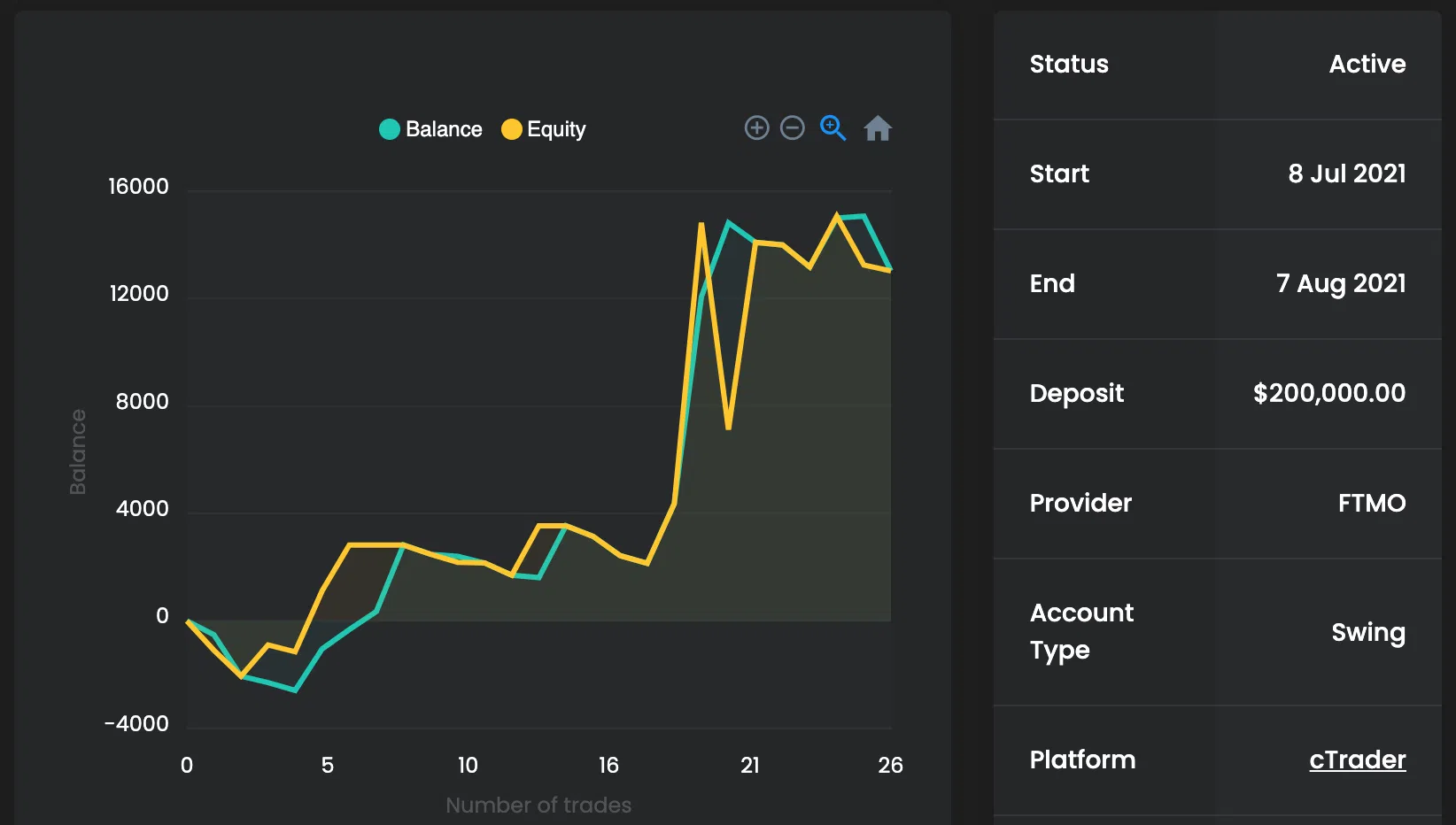1456x825 pixels.
Task: Click the $200,000.00 deposit amount
Action: tap(1328, 393)
